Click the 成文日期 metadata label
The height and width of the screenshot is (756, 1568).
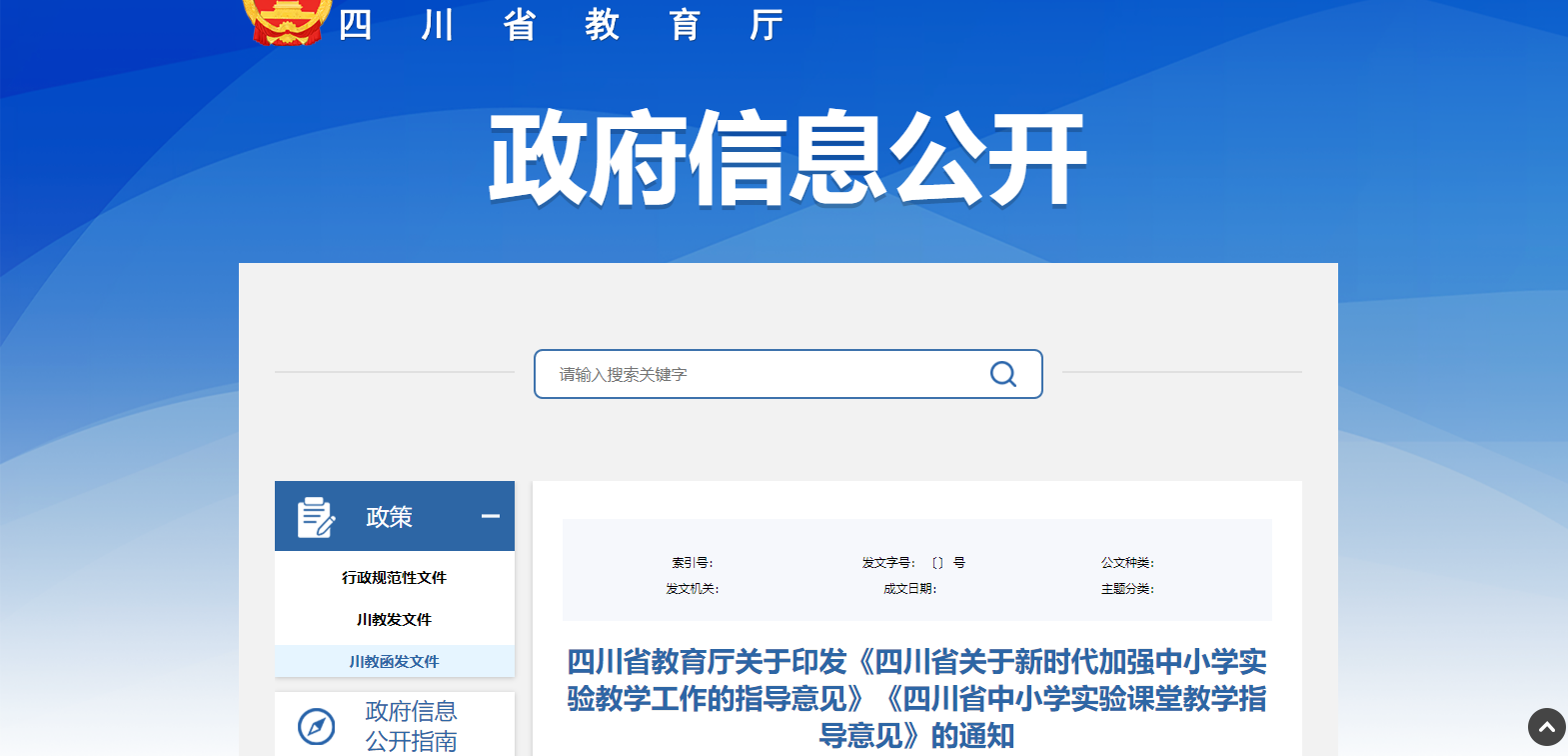click(909, 589)
